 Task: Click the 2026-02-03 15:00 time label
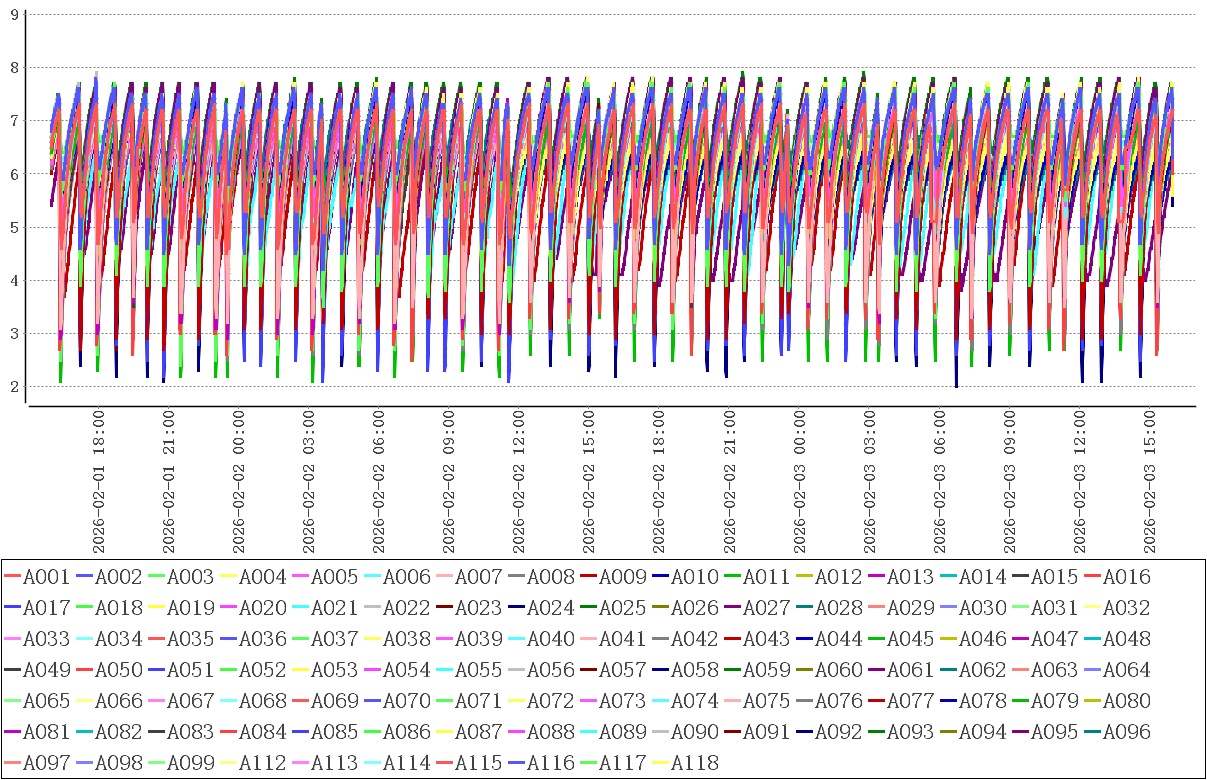pyautogui.click(x=1150, y=480)
